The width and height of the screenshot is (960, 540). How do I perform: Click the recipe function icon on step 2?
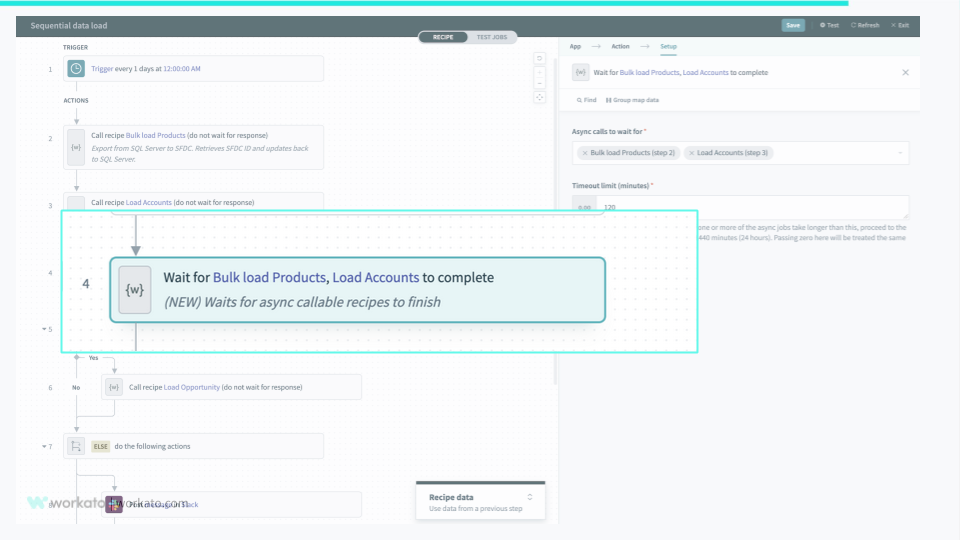pos(76,148)
